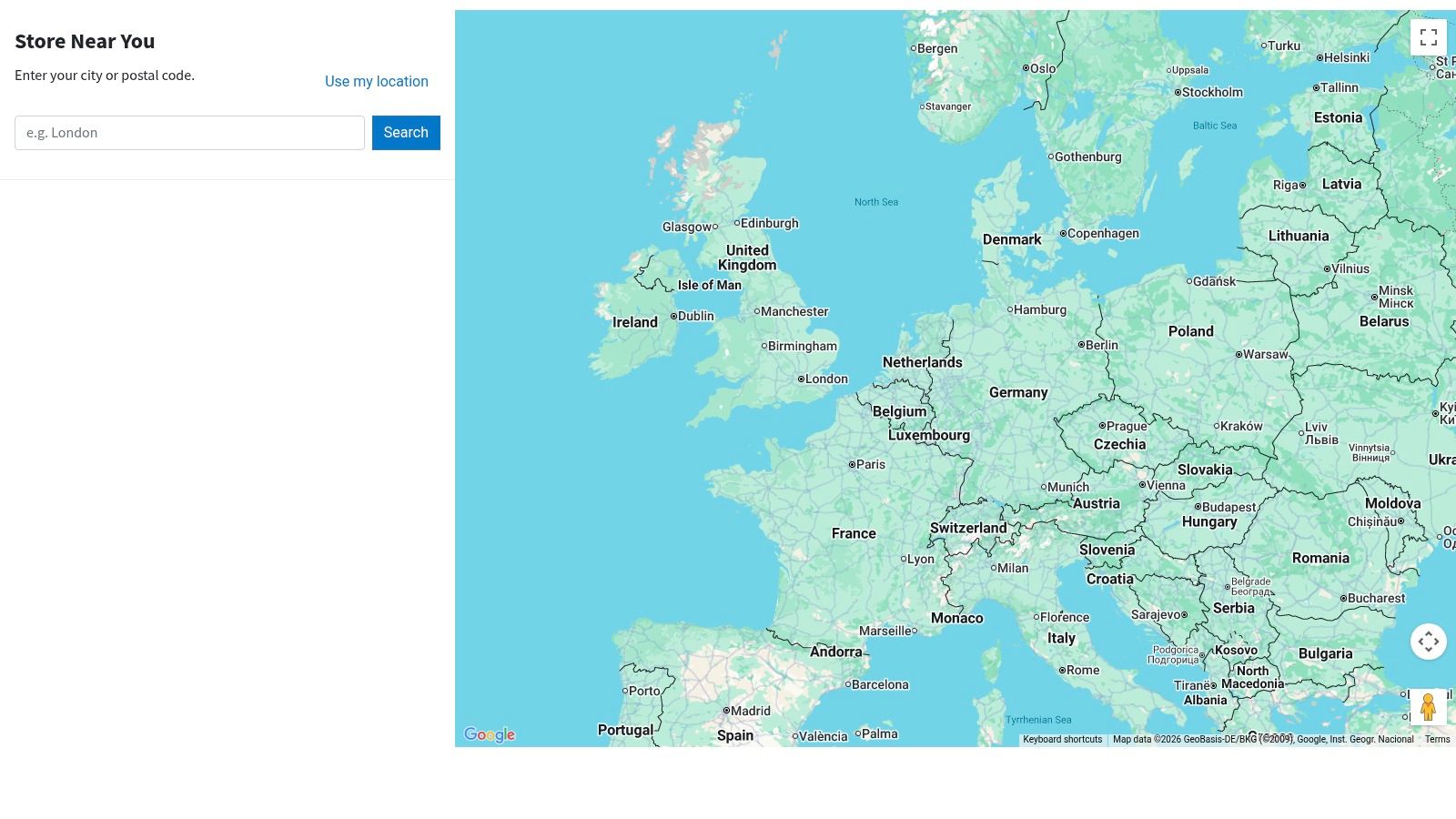Activate the Street View Pegman
1456x819 pixels.
click(1430, 707)
